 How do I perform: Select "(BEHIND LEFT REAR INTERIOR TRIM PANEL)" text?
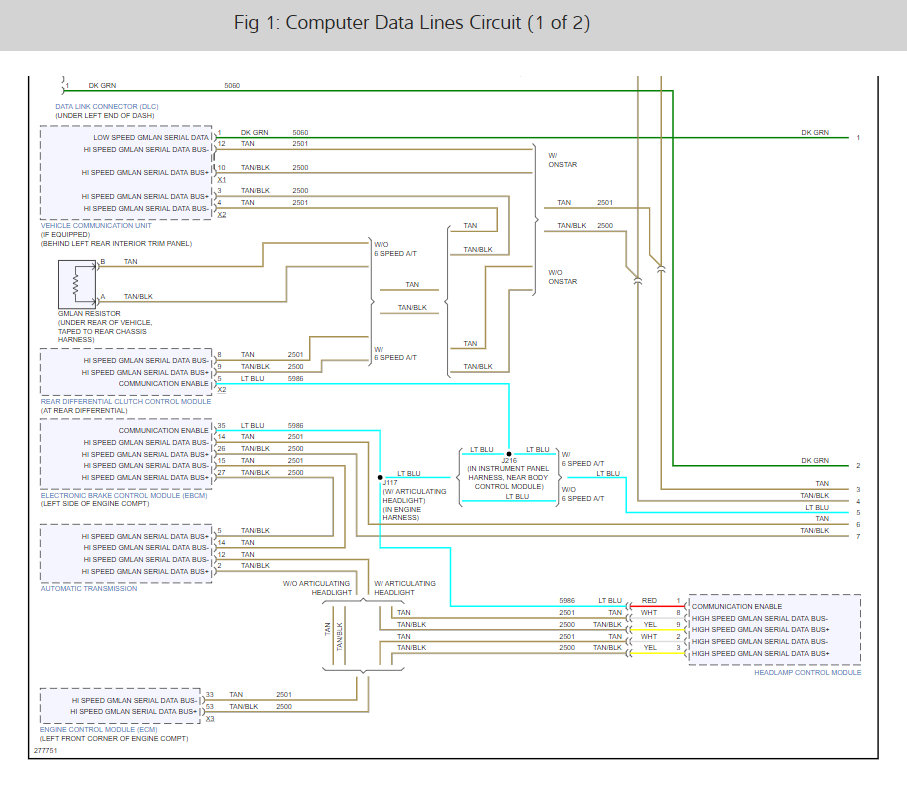click(x=116, y=243)
